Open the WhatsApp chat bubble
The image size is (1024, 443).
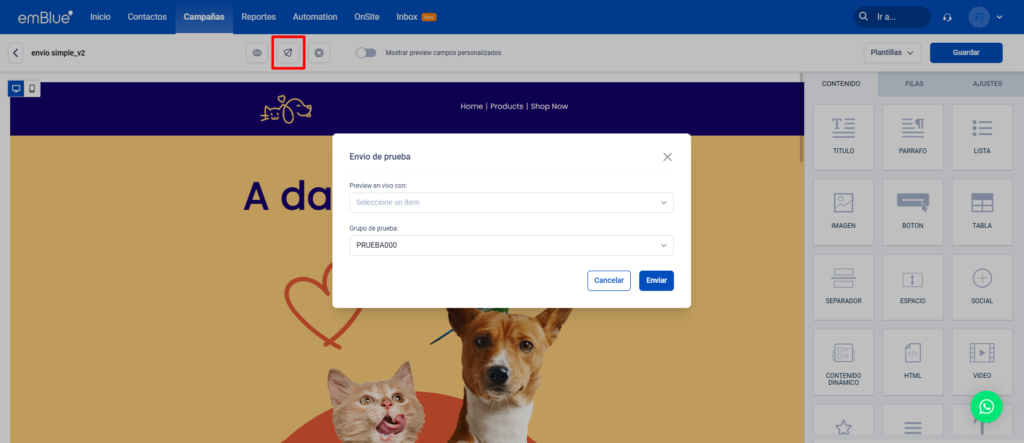(986, 406)
